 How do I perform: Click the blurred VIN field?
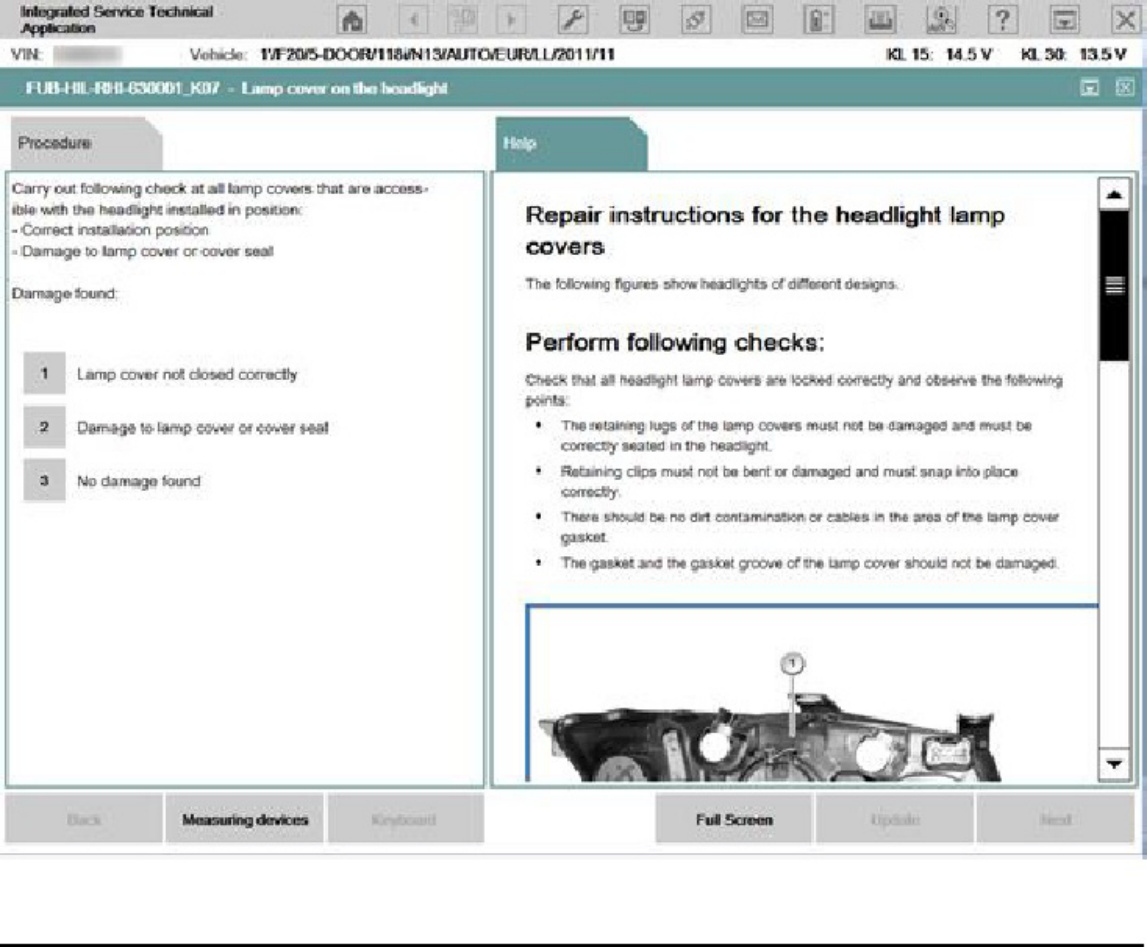coord(88,54)
